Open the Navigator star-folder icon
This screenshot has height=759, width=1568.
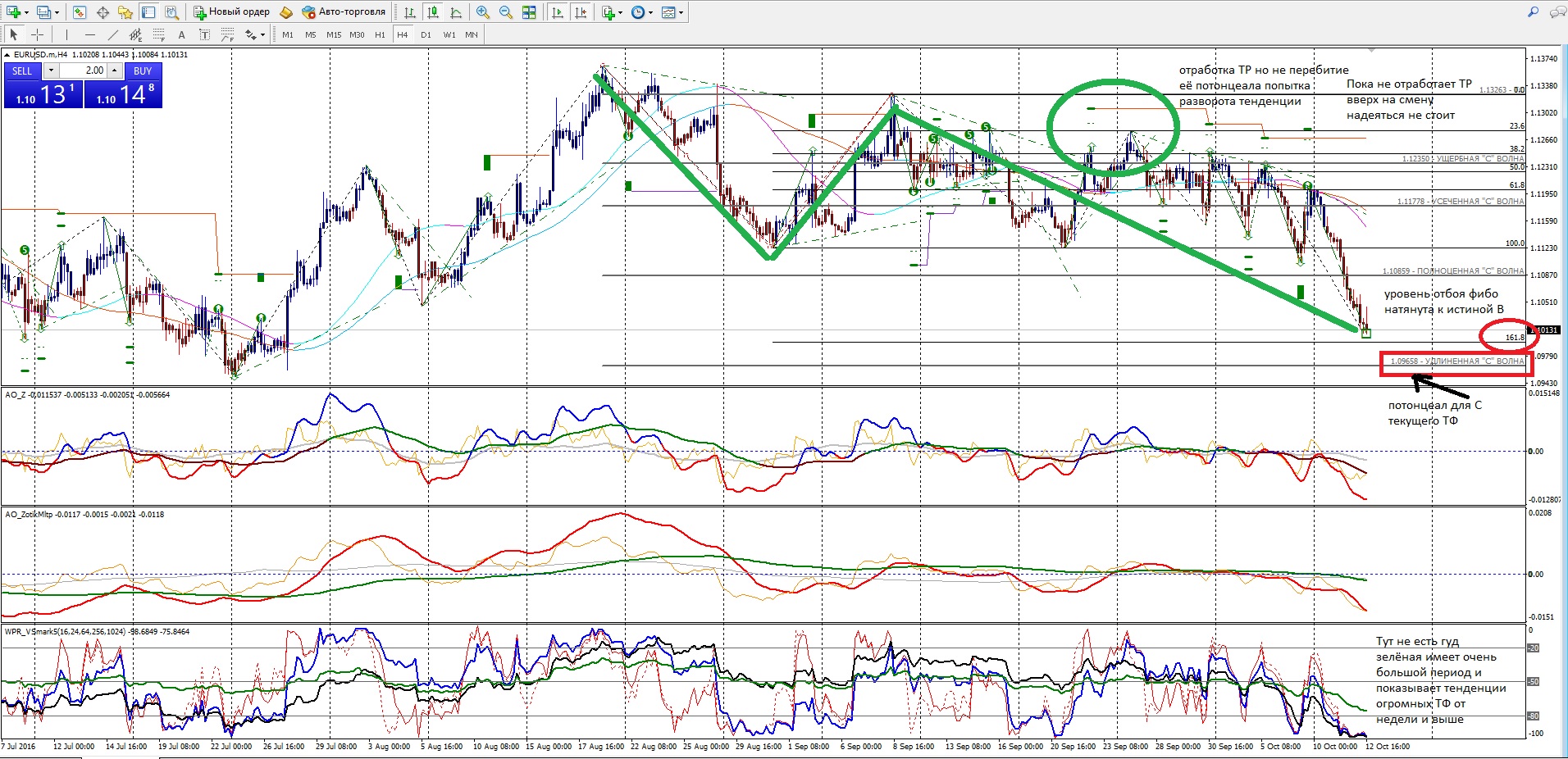tap(125, 12)
